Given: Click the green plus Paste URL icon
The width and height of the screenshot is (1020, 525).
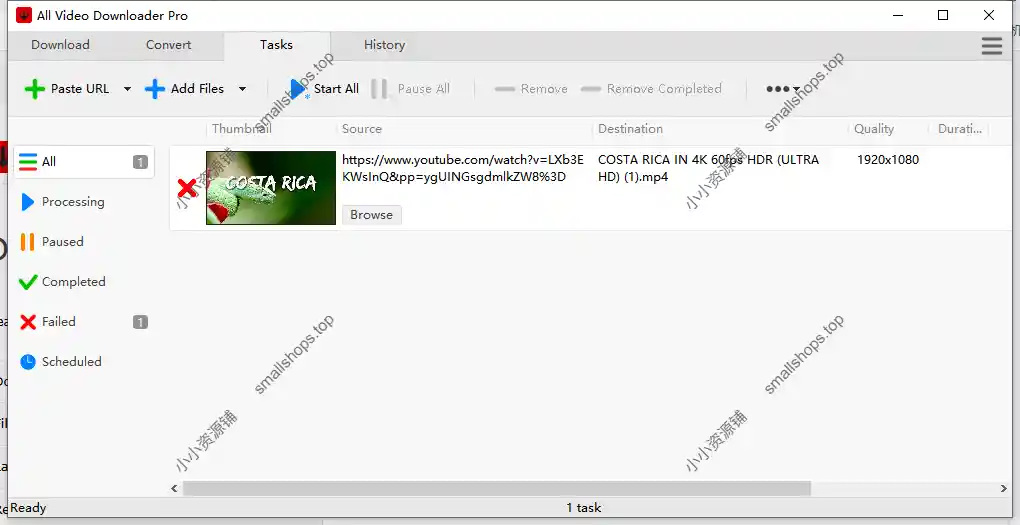Looking at the screenshot, I should point(34,88).
